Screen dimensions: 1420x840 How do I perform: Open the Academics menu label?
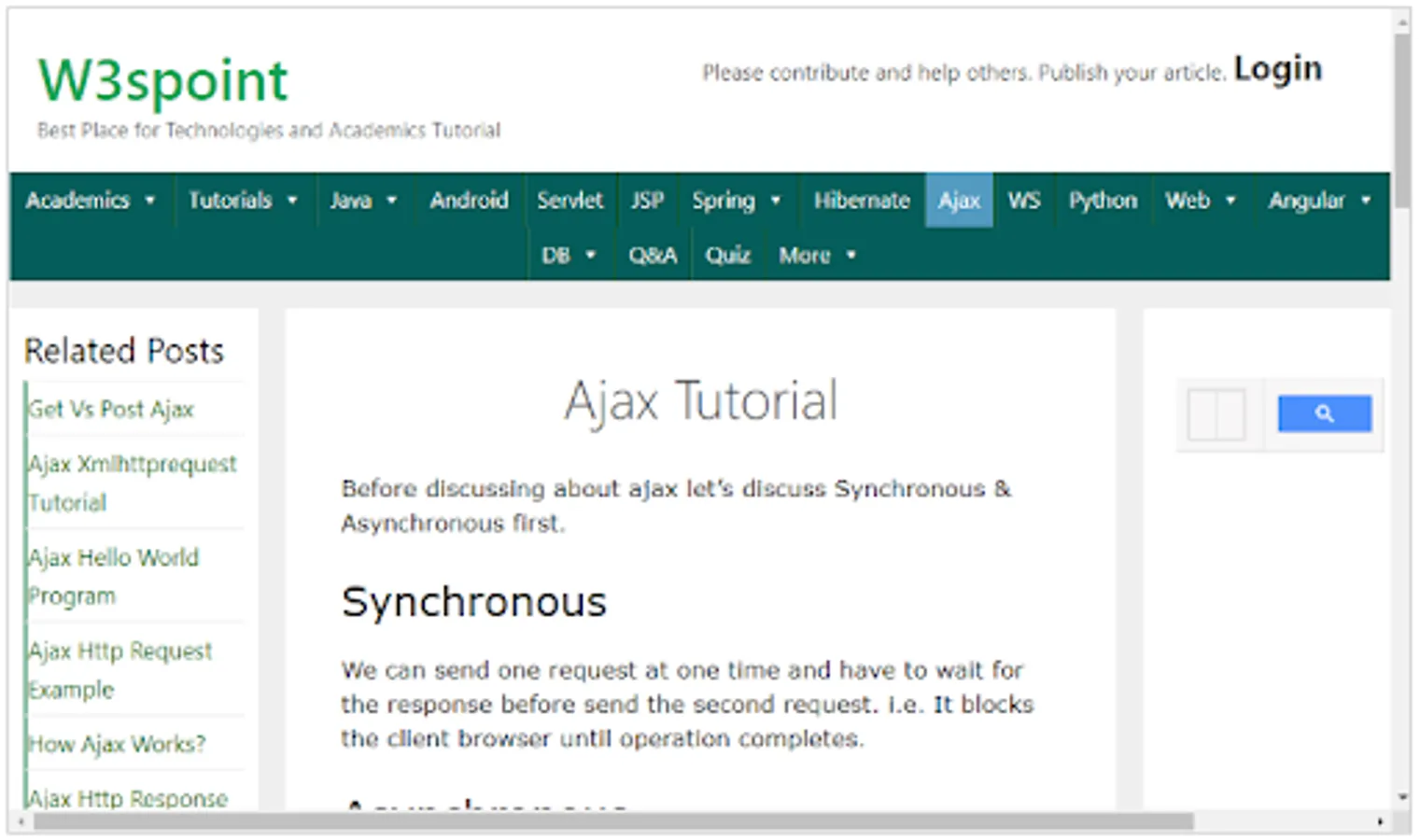click(x=77, y=201)
